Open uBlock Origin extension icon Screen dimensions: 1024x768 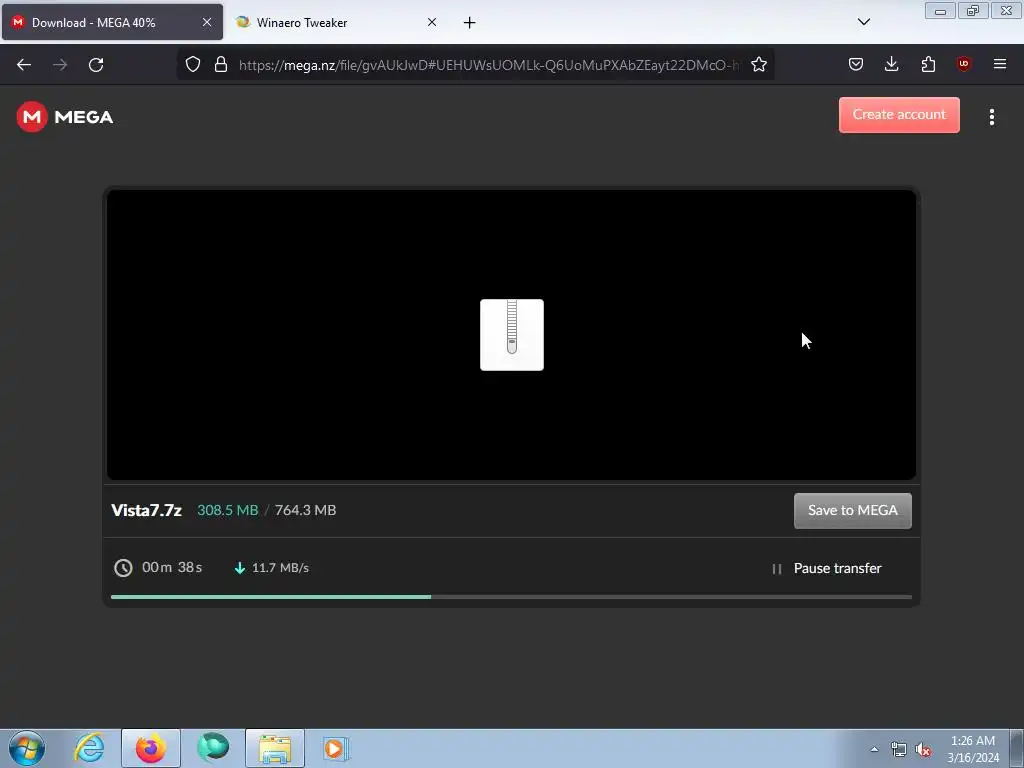tap(963, 64)
